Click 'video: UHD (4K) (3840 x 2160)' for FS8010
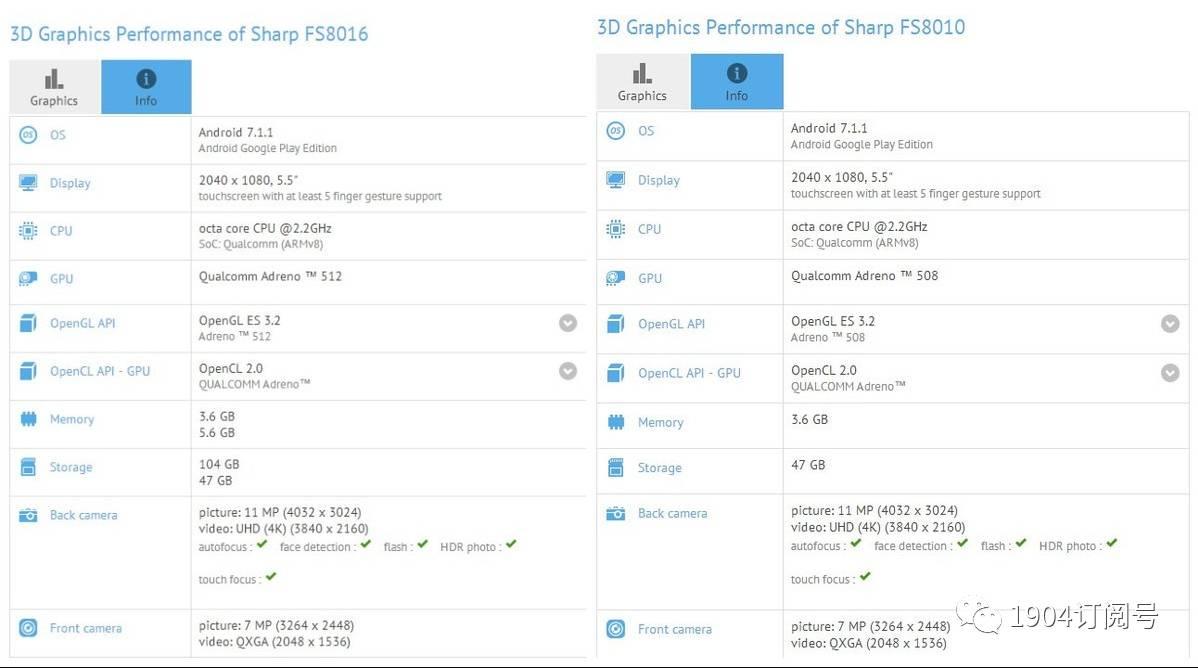The image size is (1198, 668). (878, 527)
